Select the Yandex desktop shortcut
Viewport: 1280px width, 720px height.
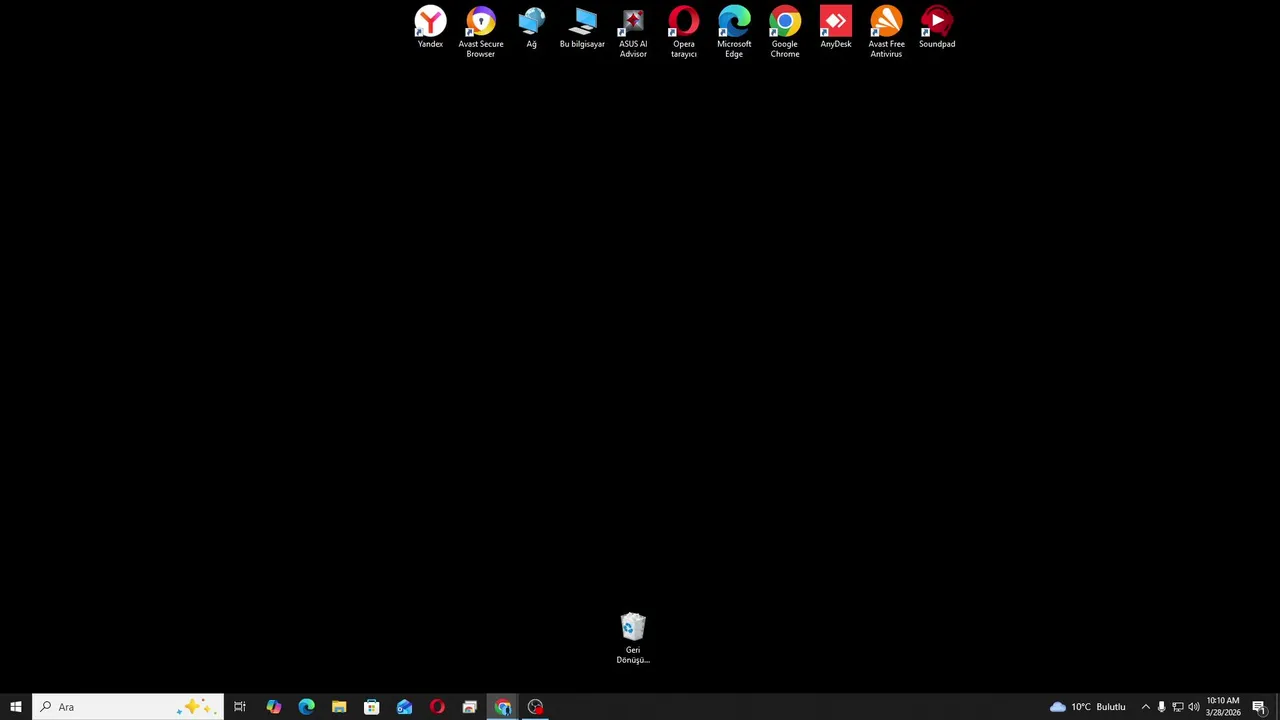pyautogui.click(x=430, y=27)
